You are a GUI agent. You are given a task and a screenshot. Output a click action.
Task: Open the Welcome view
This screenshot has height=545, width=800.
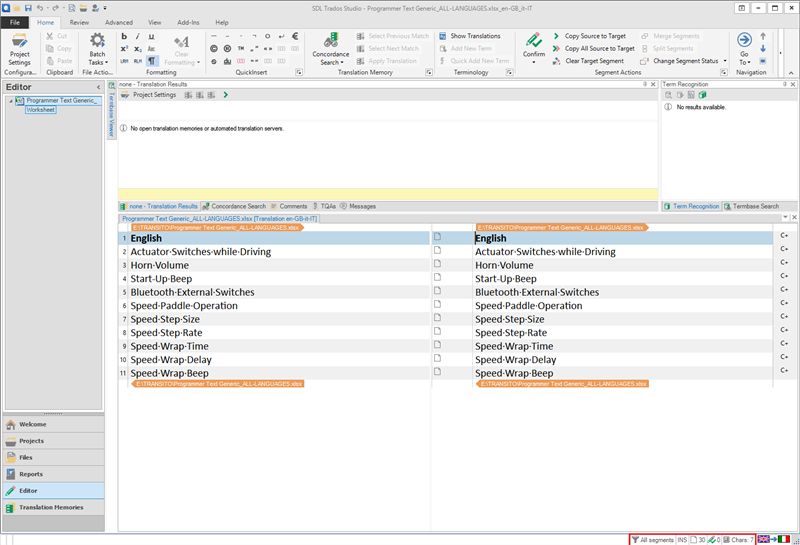coord(54,424)
